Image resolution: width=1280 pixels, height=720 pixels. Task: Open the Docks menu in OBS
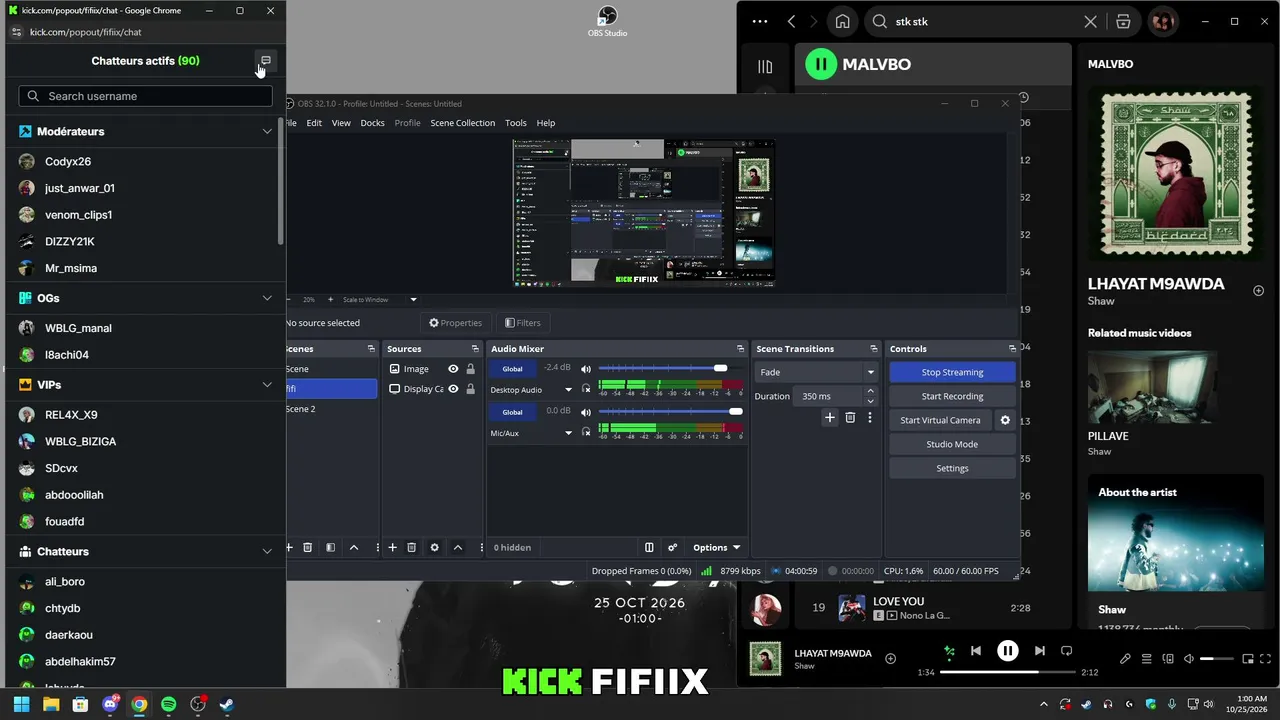(372, 123)
